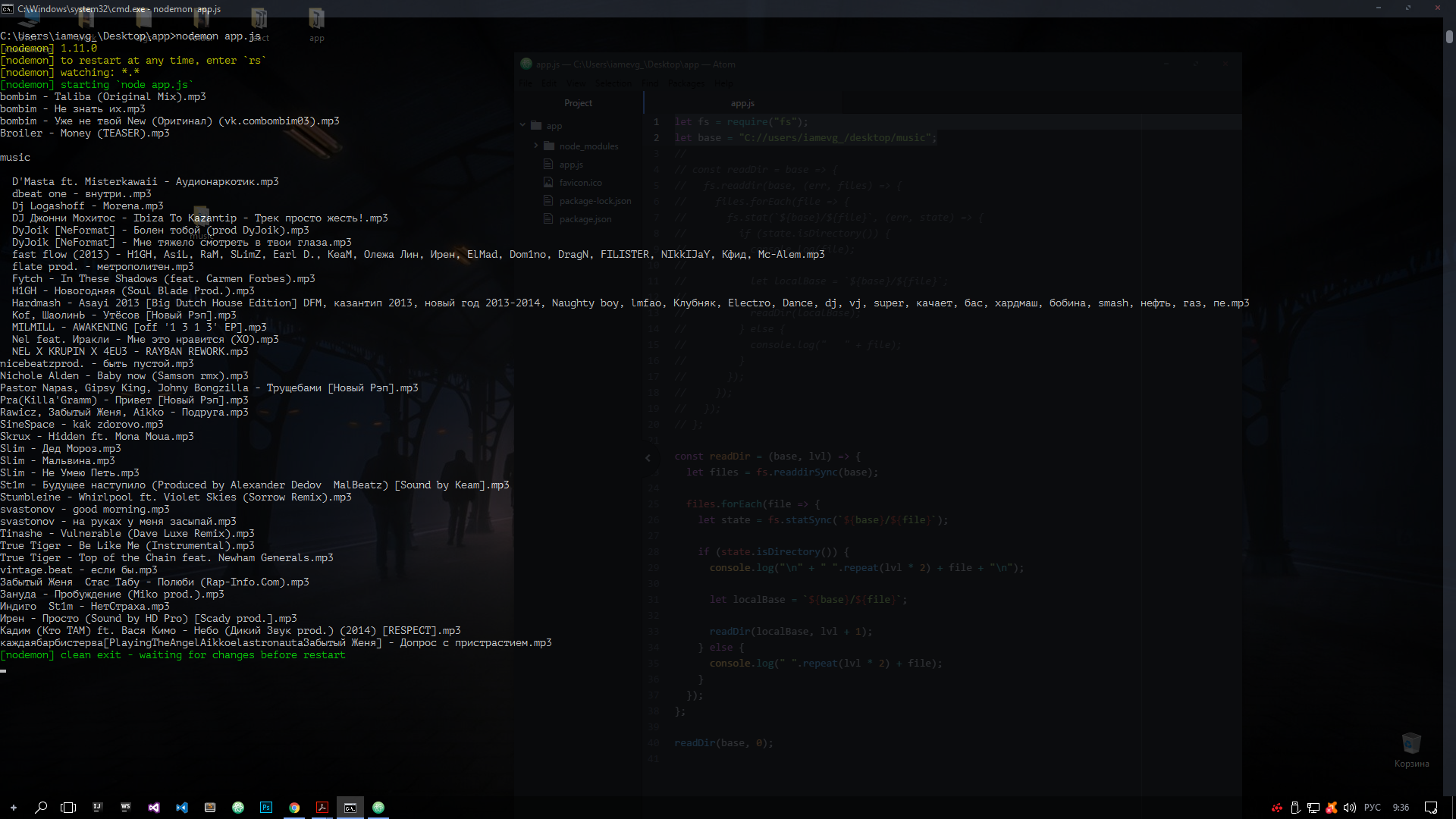Open the Selection menu in Atom
Image resolution: width=1456 pixels, height=819 pixels.
coord(613,83)
